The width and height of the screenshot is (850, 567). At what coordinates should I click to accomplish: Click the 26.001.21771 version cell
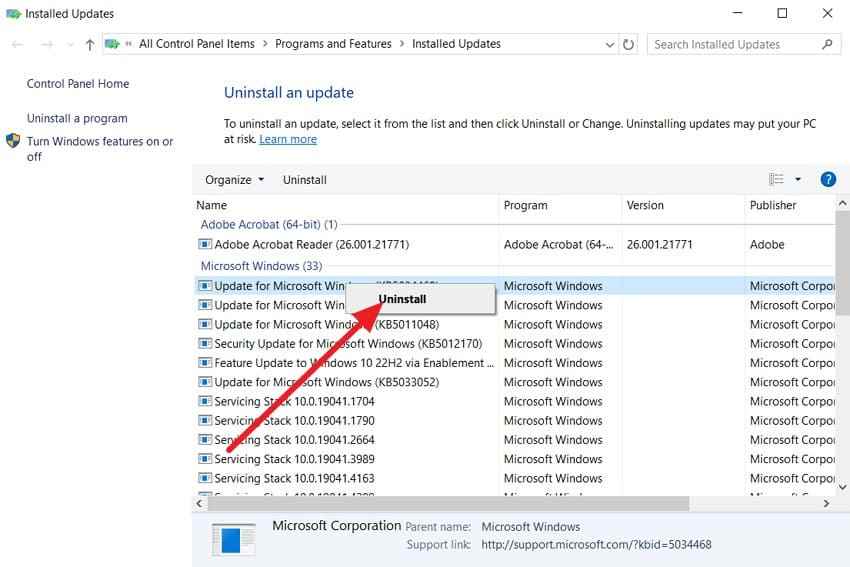(659, 244)
